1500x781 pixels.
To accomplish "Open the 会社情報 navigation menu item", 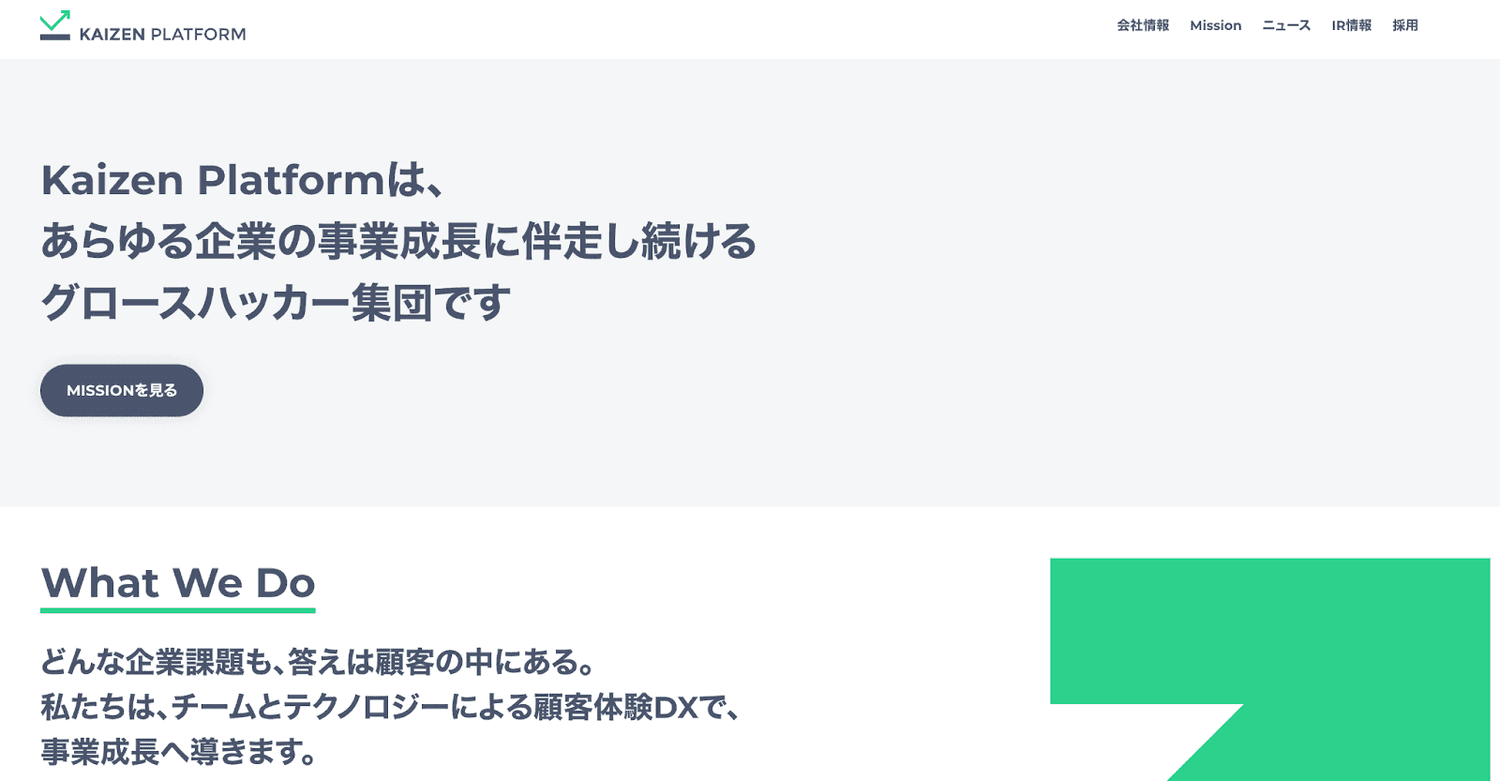I will 1143,26.
